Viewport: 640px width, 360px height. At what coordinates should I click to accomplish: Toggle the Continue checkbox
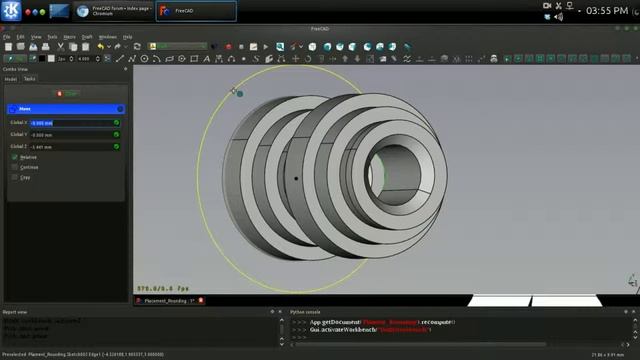tap(15, 167)
